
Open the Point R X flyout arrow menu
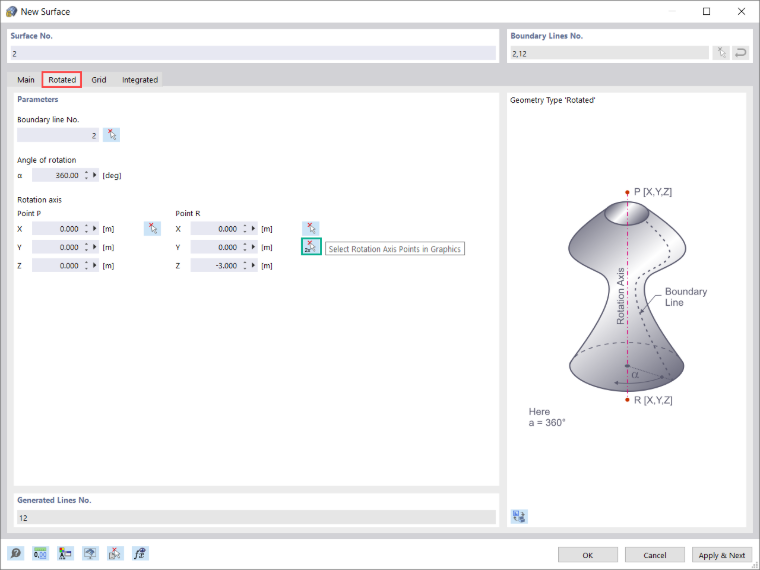[x=253, y=228]
